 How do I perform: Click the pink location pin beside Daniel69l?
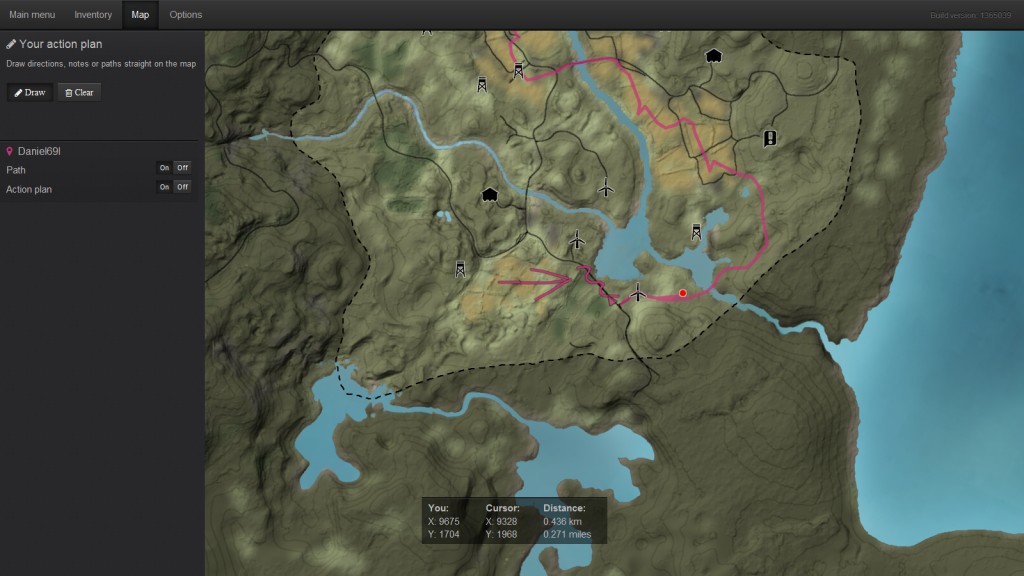pyautogui.click(x=10, y=151)
